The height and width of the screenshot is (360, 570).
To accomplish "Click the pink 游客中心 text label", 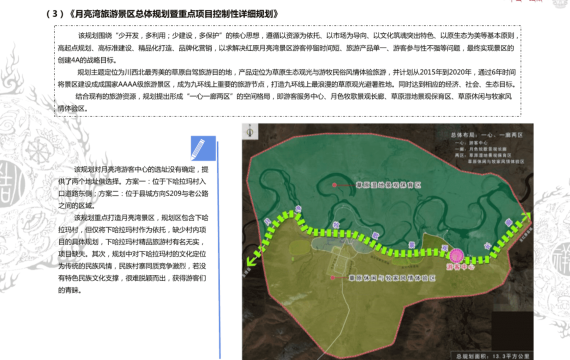I will [461, 267].
